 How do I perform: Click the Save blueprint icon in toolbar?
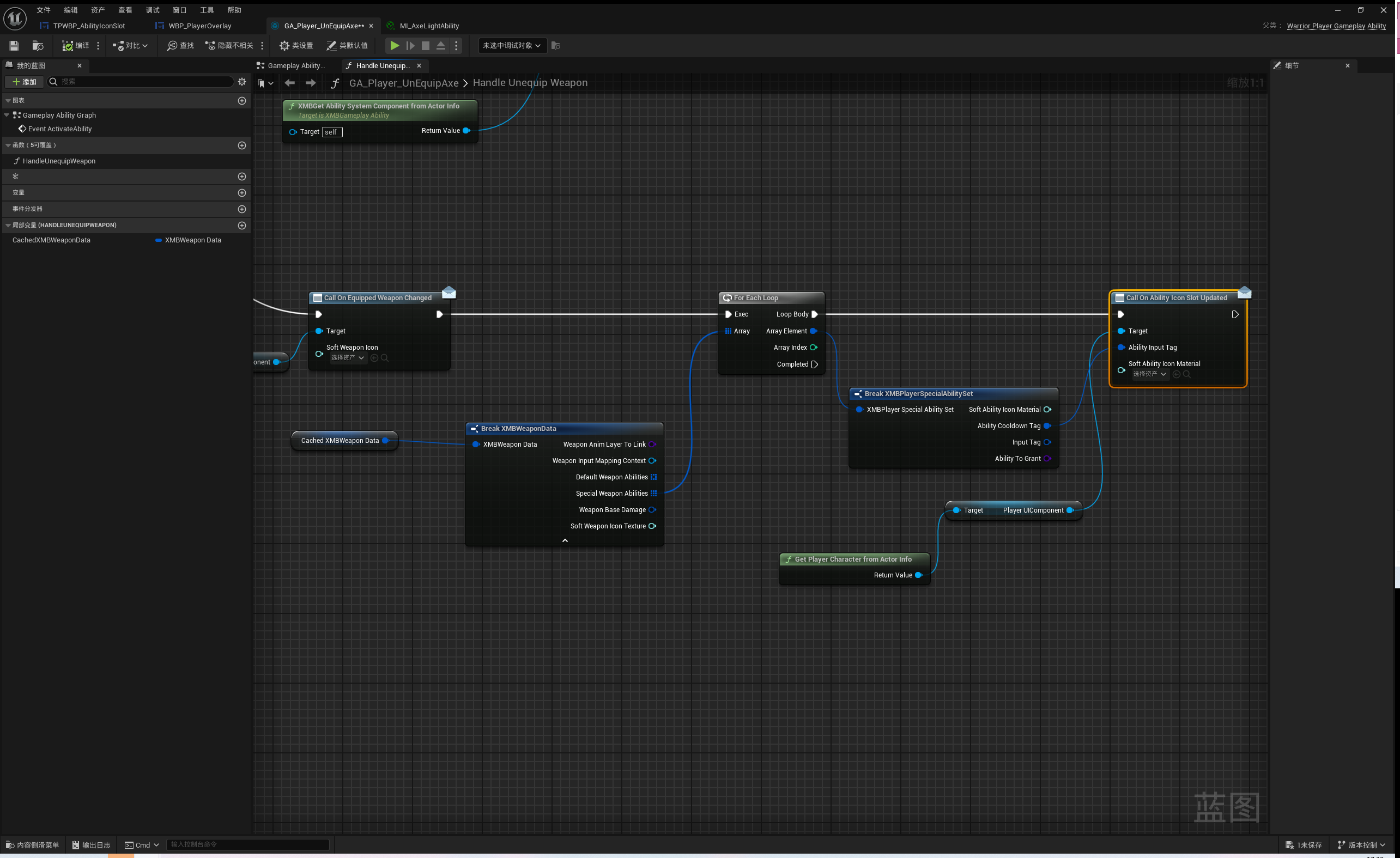[x=14, y=45]
